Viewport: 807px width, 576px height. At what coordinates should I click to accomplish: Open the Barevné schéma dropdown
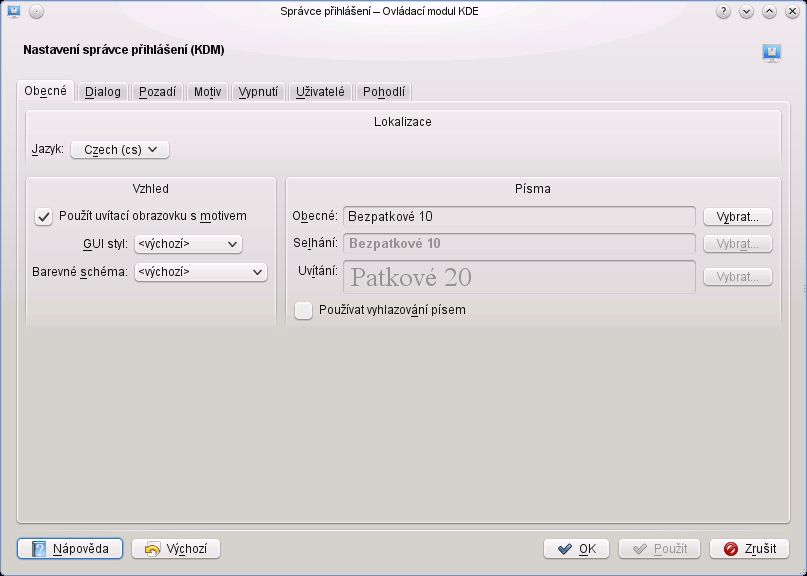pyautogui.click(x=201, y=272)
